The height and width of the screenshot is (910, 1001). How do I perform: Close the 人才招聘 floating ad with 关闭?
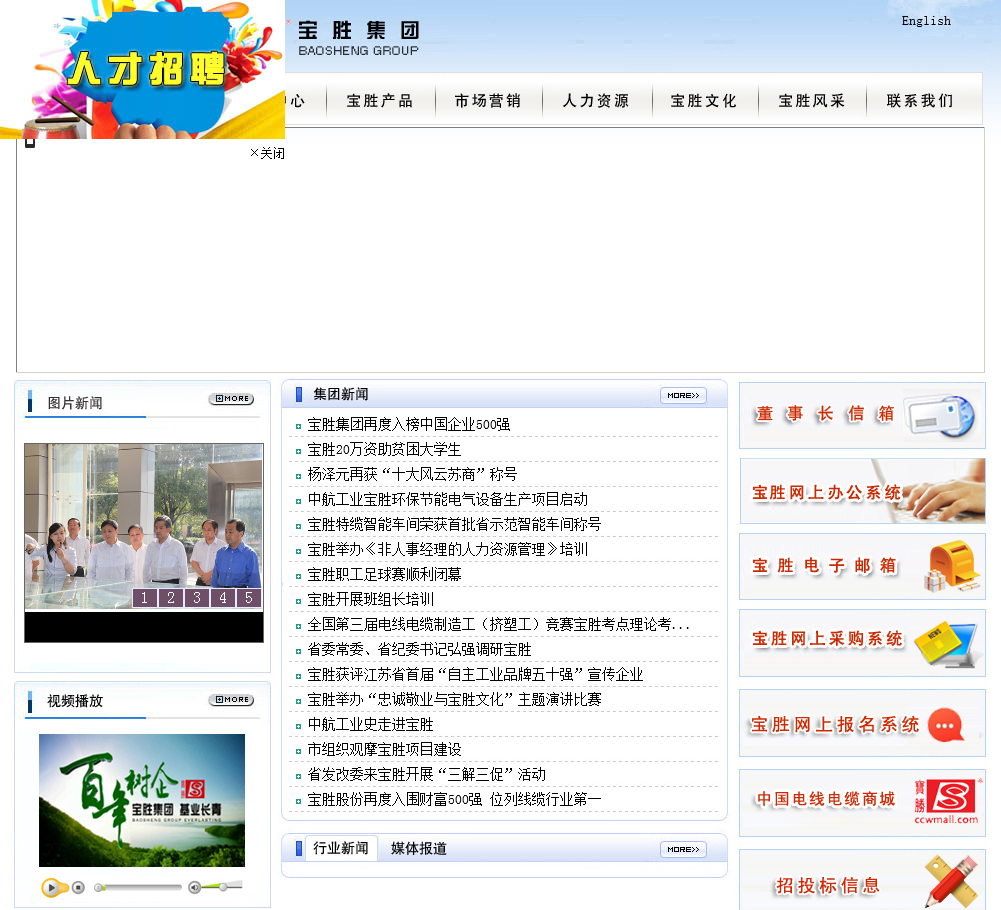pyautogui.click(x=267, y=153)
